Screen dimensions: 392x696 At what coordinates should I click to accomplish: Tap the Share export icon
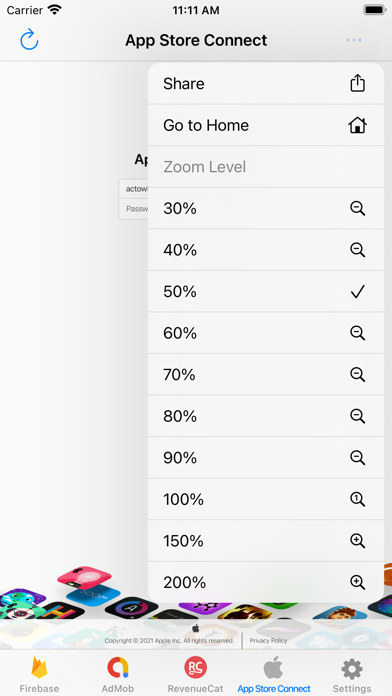[x=357, y=83]
